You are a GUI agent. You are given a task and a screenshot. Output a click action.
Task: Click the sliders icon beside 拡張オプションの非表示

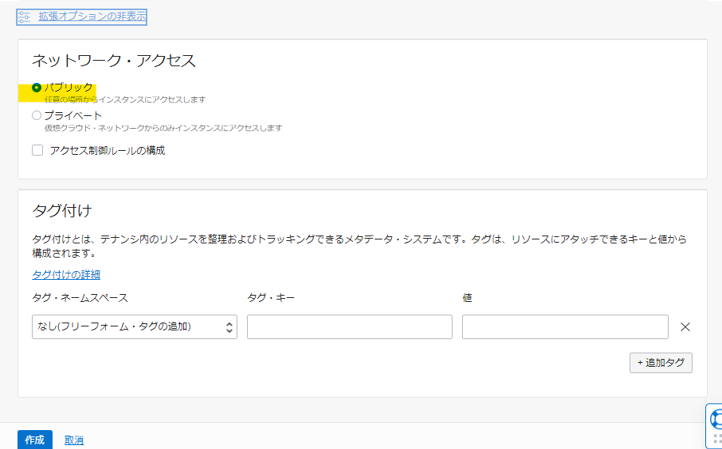[x=24, y=17]
